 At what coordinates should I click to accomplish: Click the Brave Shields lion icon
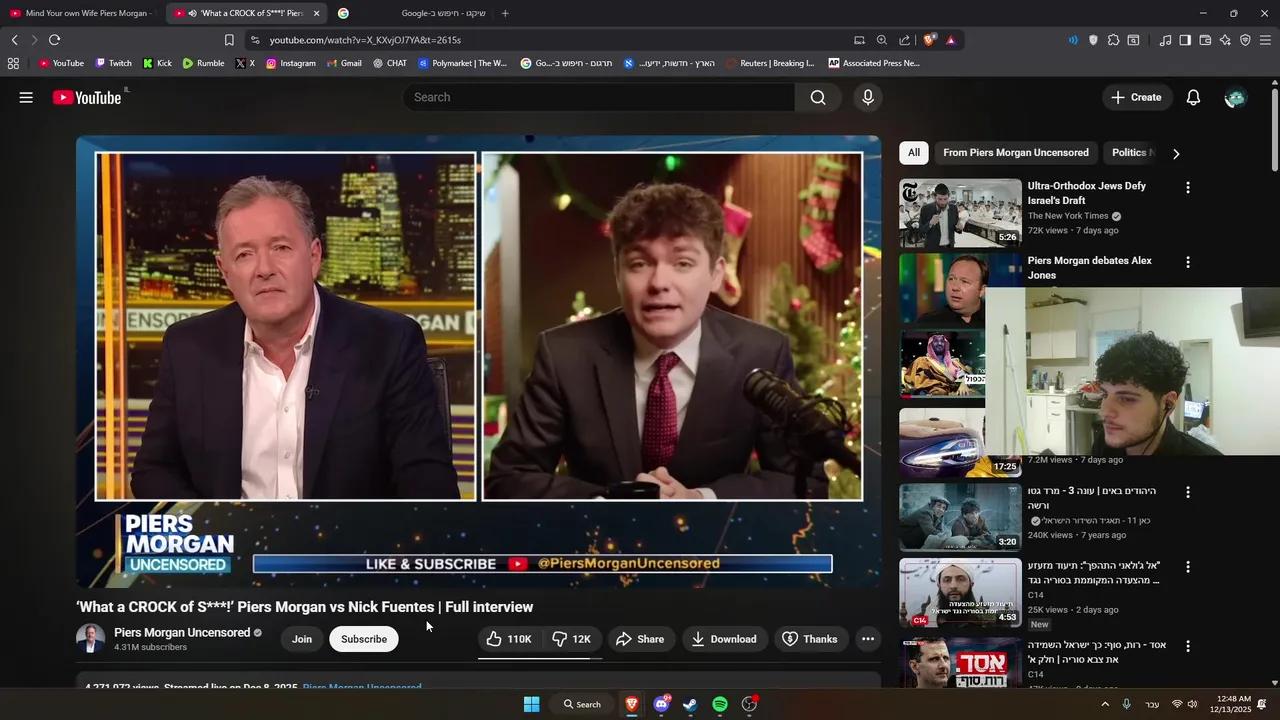(x=929, y=40)
